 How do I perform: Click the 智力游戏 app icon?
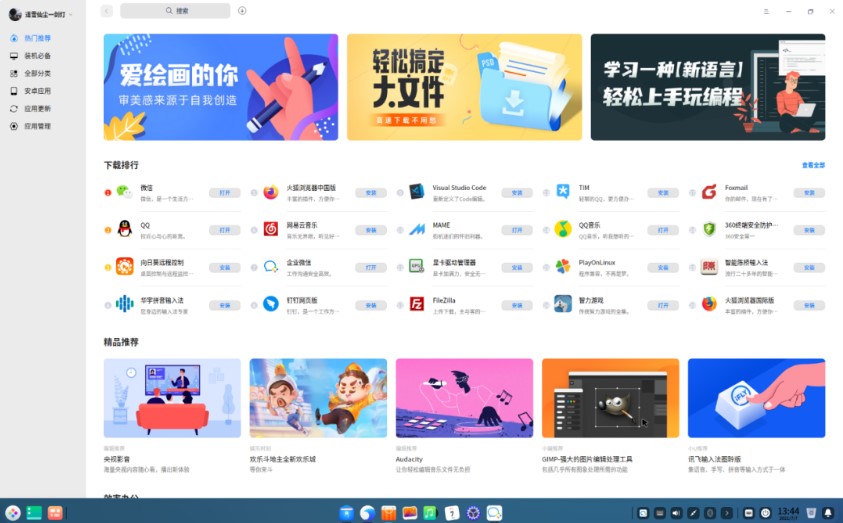tap(563, 304)
